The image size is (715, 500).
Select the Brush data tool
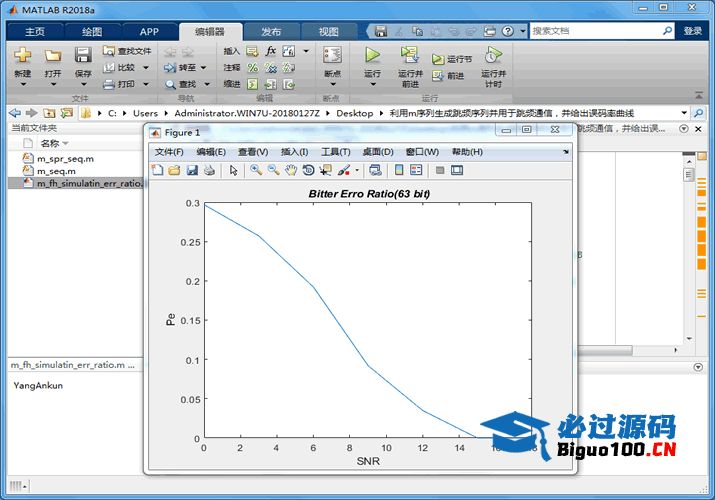coord(344,170)
